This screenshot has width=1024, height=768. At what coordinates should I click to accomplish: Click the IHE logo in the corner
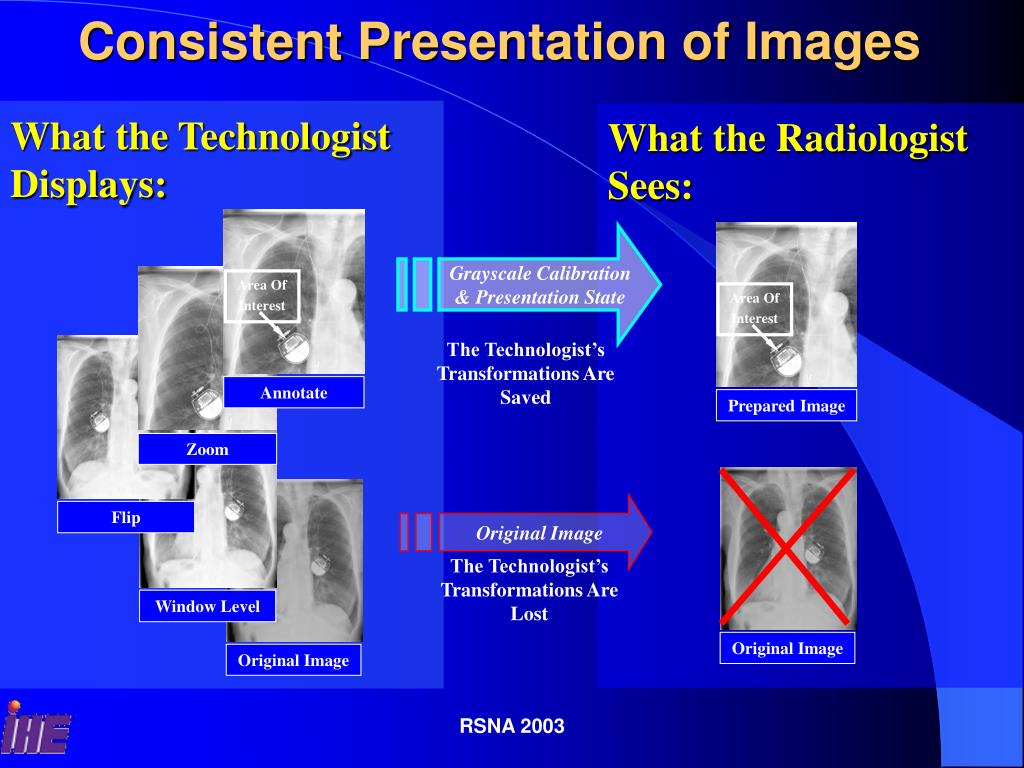point(36,728)
